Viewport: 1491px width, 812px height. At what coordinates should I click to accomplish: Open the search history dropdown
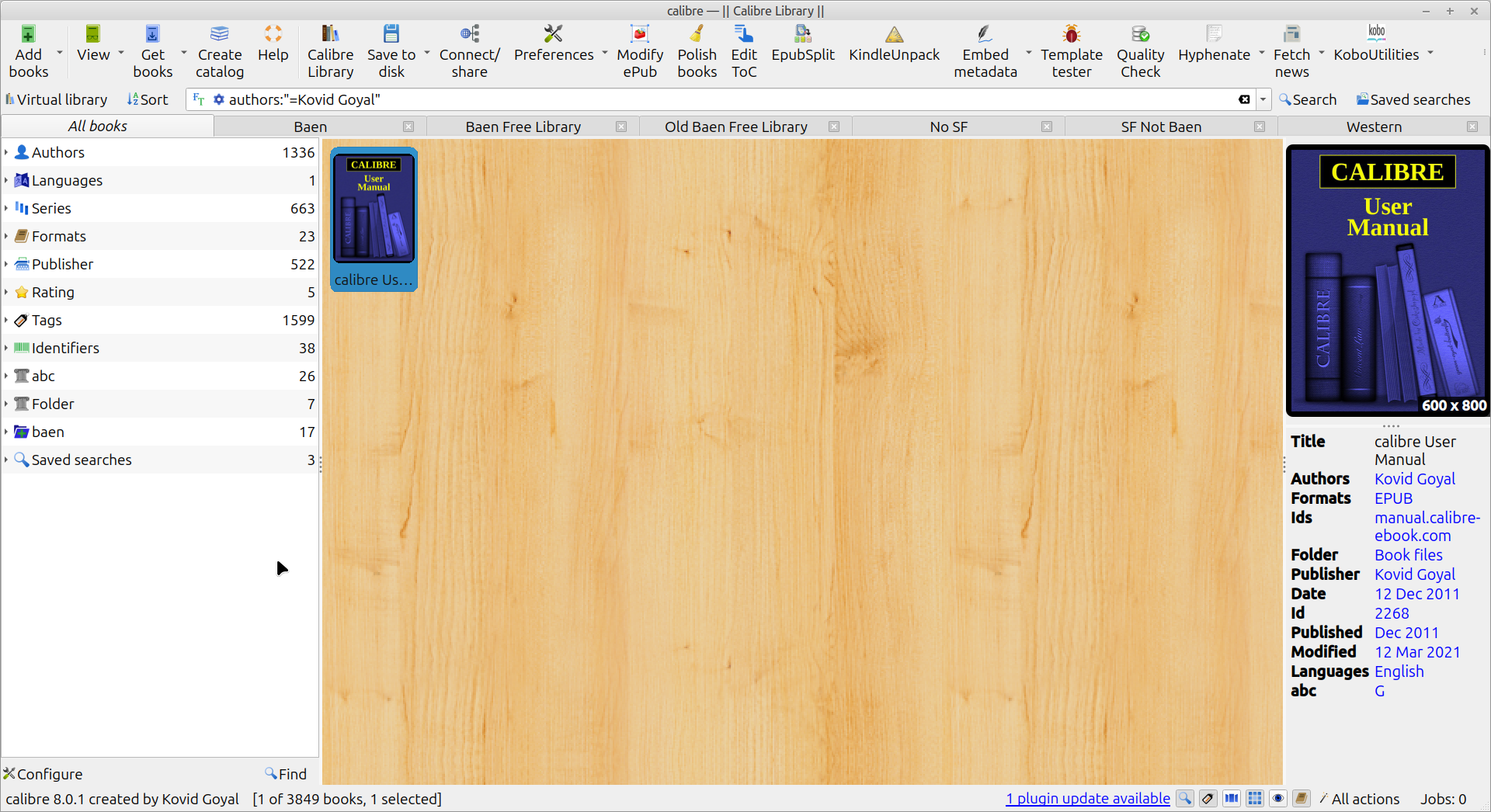(1263, 99)
